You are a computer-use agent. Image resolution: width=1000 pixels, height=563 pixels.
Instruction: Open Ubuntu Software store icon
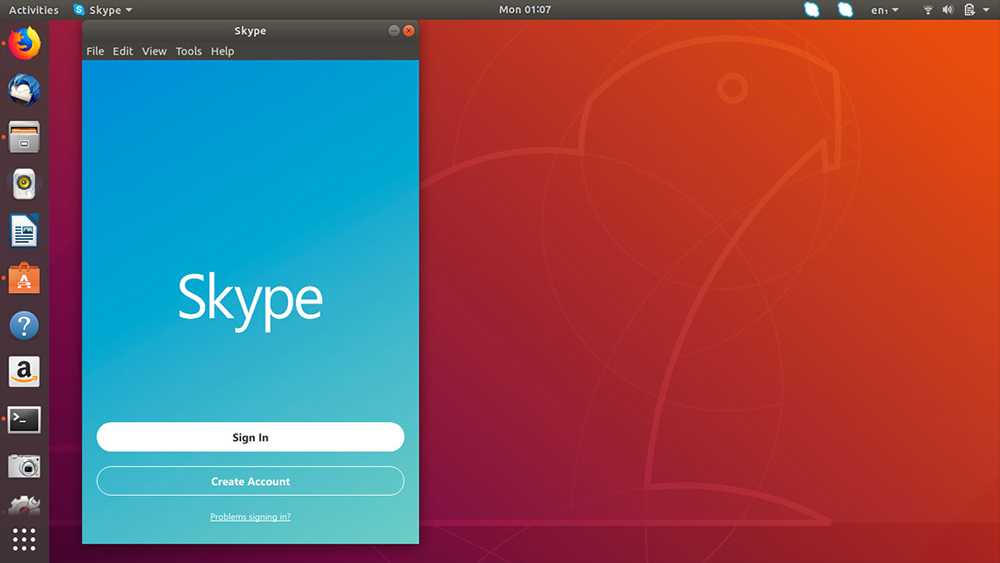(24, 279)
